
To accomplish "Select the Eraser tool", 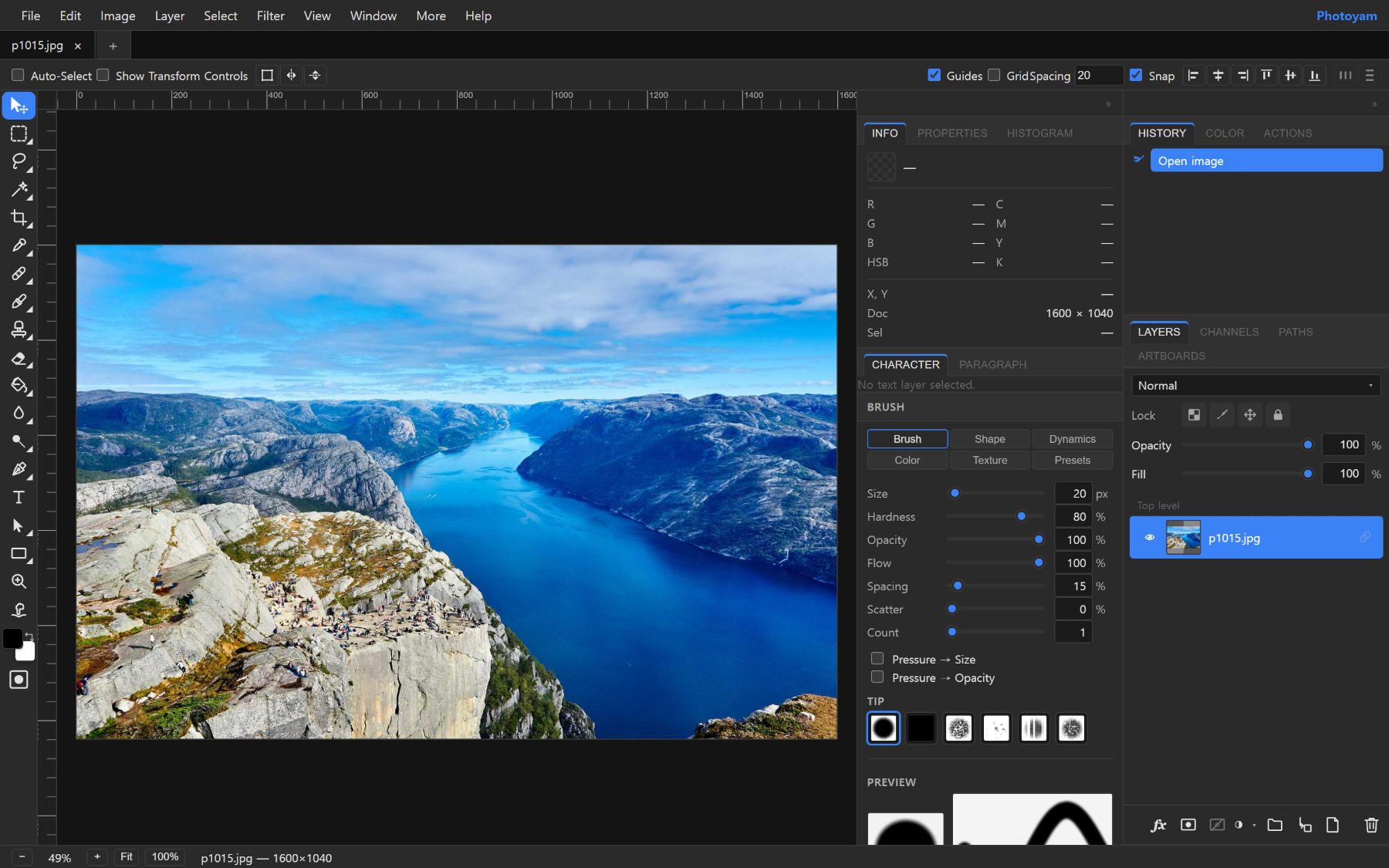I will (x=19, y=358).
